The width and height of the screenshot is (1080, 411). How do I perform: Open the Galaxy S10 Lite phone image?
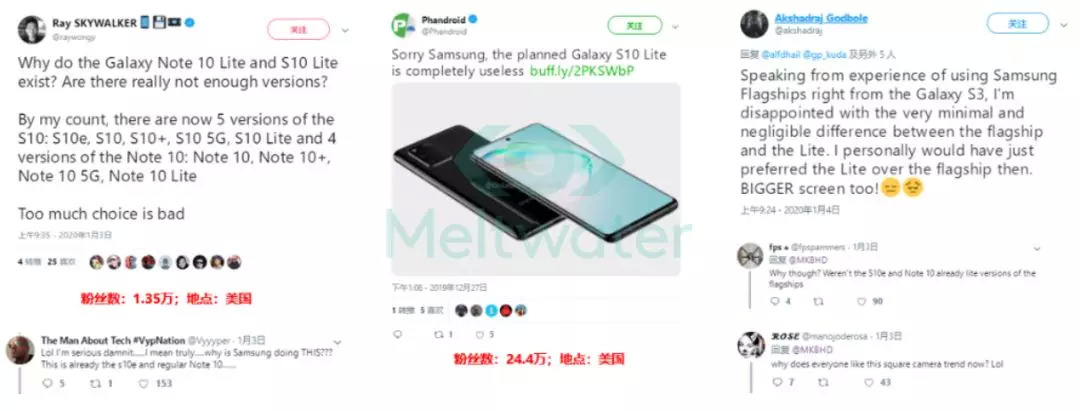pyautogui.click(x=535, y=179)
